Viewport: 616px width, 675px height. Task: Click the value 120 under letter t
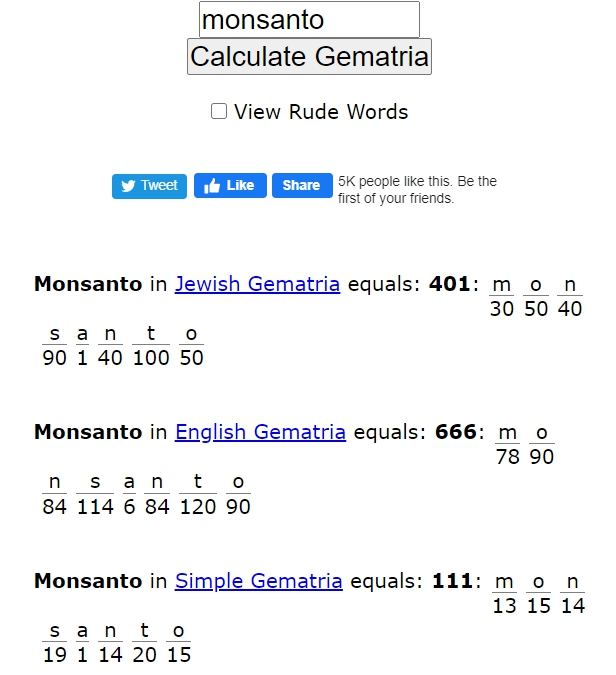coord(198,507)
